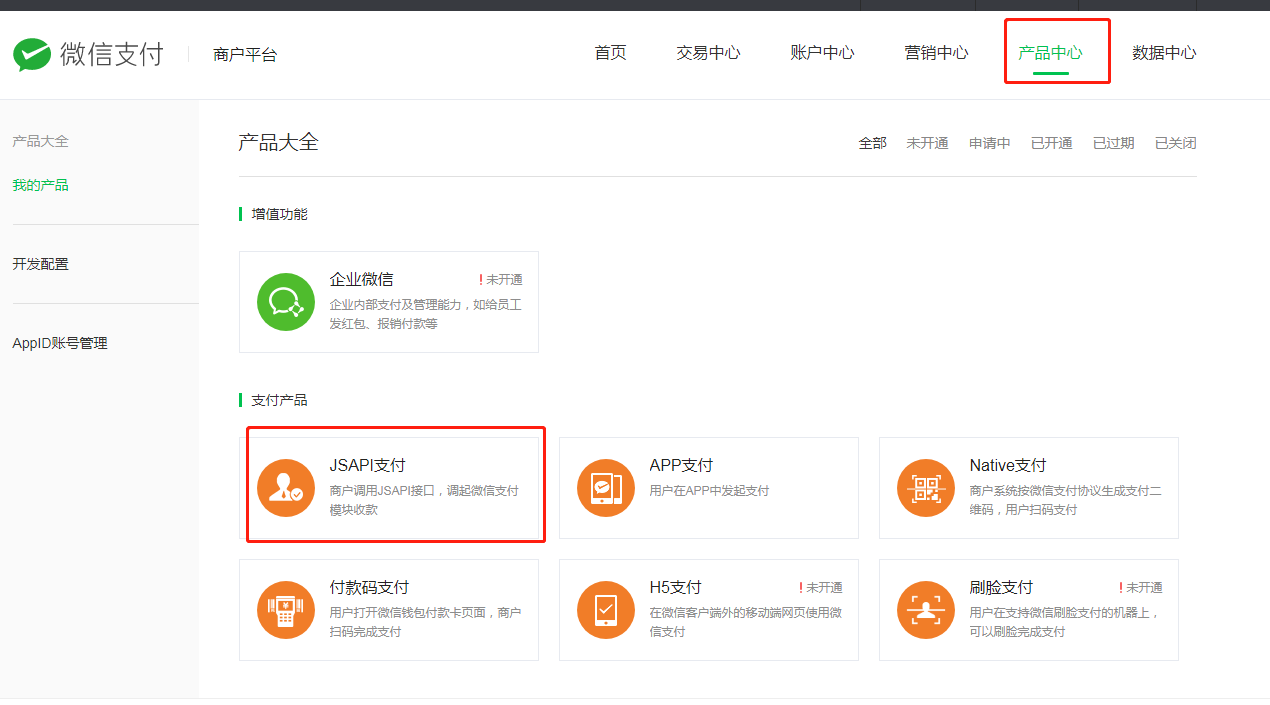Click the 支付产品 section heading

tap(279, 400)
